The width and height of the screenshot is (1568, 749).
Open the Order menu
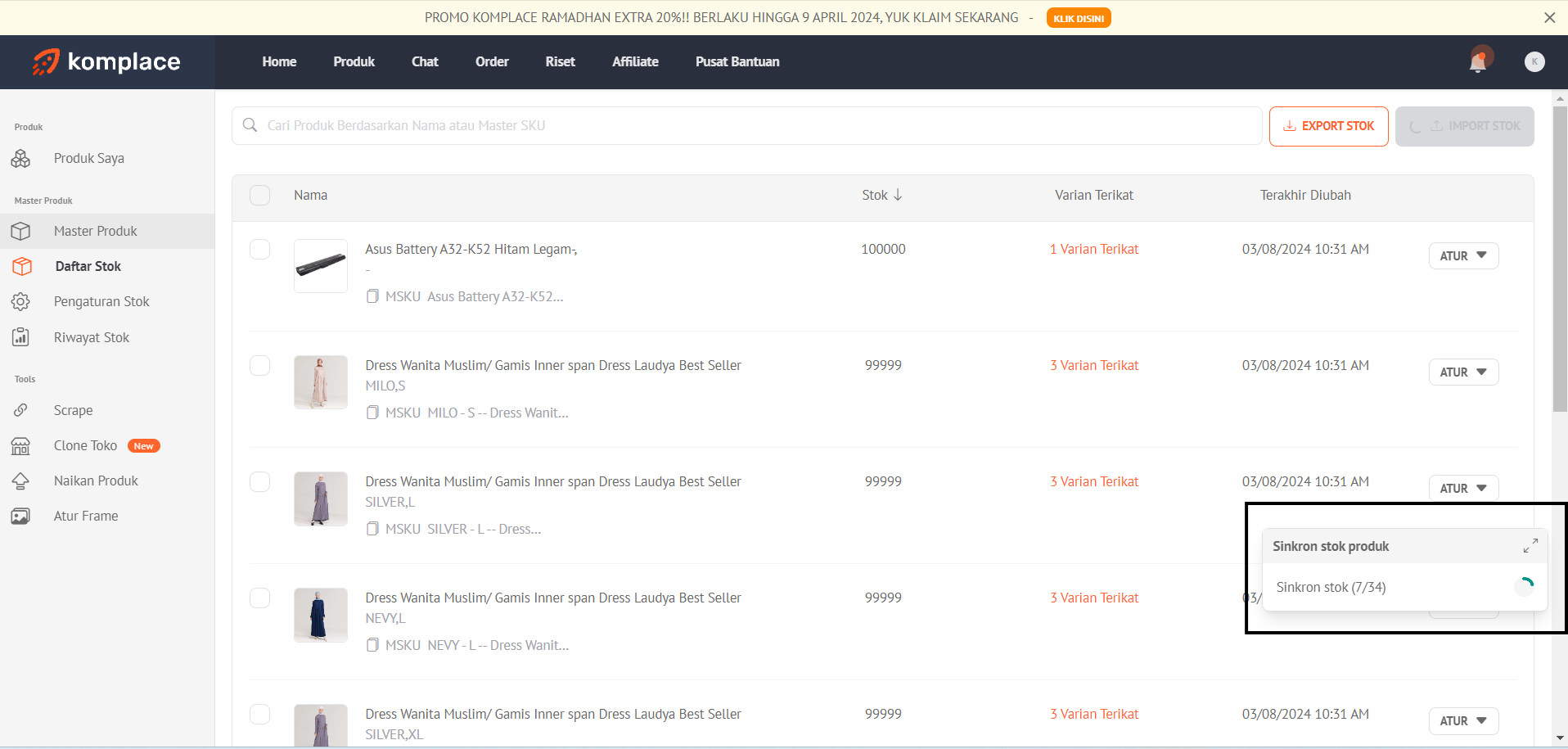pyautogui.click(x=492, y=61)
